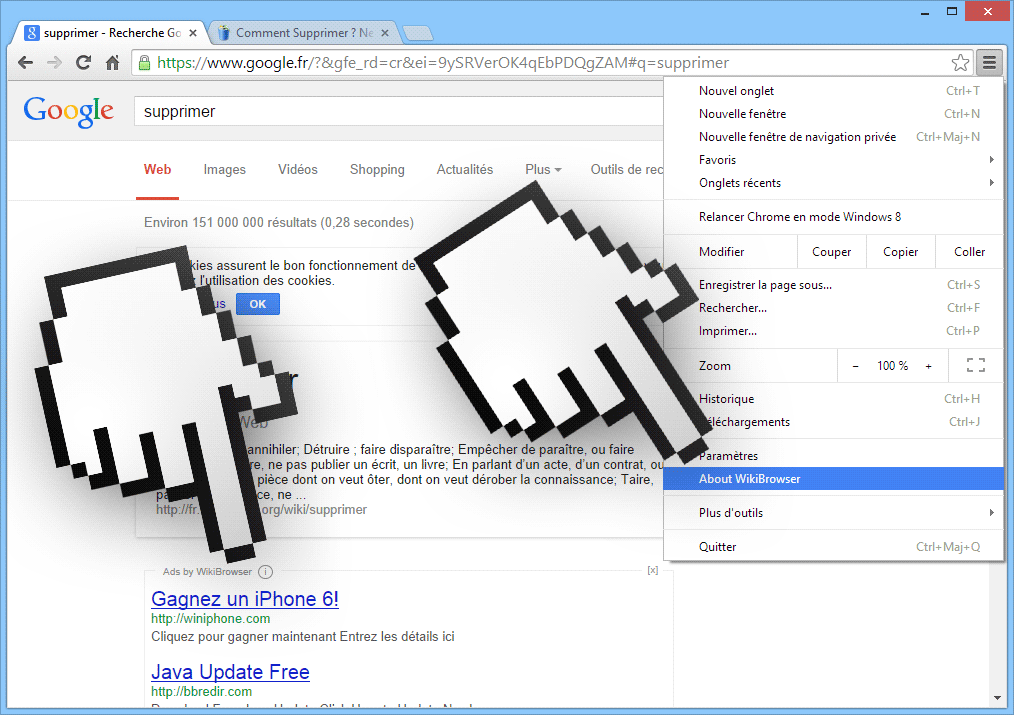Viewport: 1014px width, 715px height.
Task: Click the http://bbredir.com URL
Action: 202,692
